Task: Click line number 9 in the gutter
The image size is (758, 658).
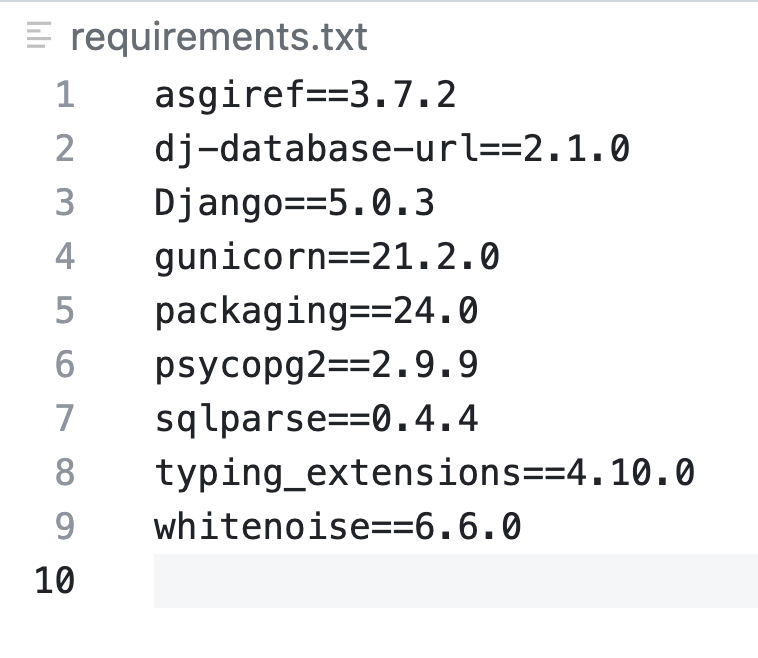Action: (x=64, y=527)
